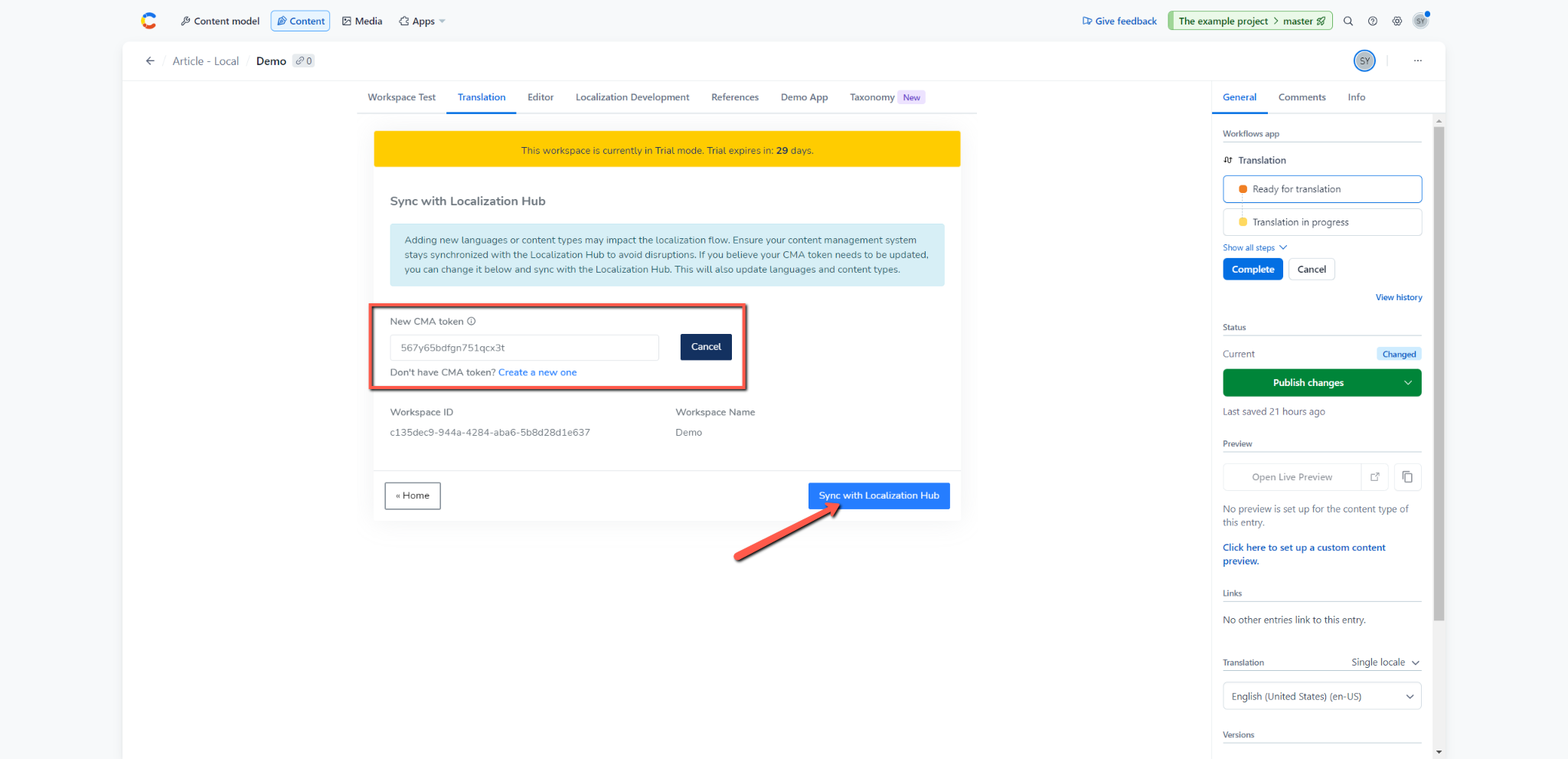Open Single locale dropdown
1568x759 pixels.
click(1385, 662)
